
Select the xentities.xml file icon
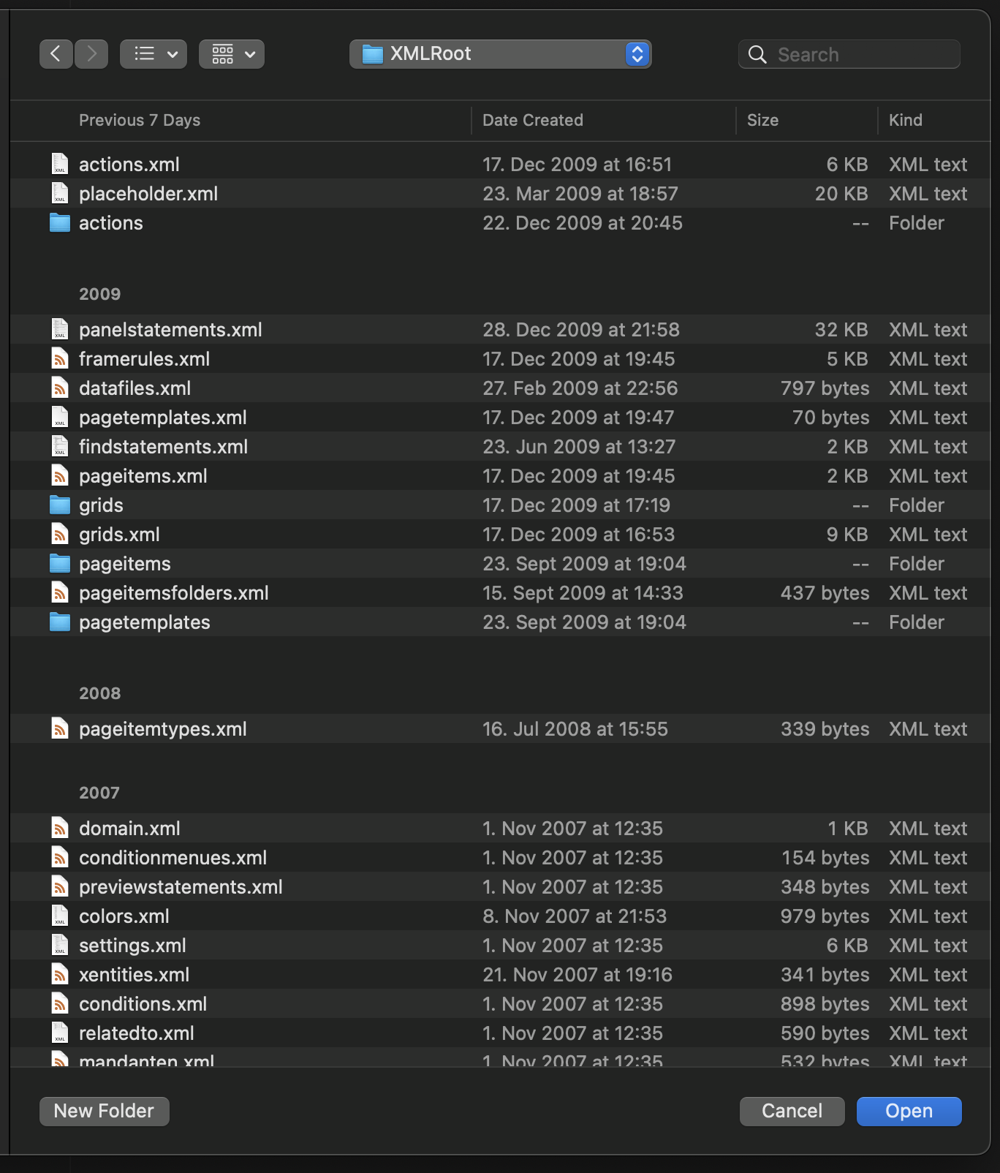60,974
